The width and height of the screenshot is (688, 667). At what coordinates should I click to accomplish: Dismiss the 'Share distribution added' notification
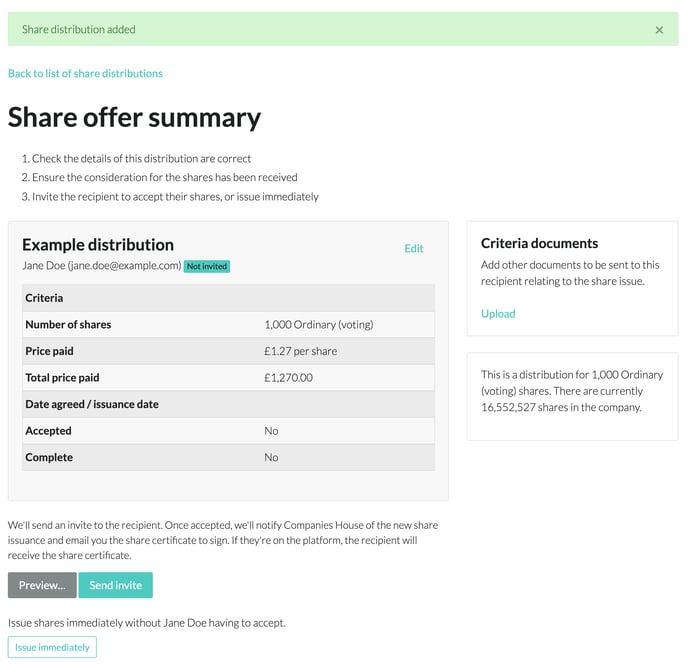[x=659, y=30]
